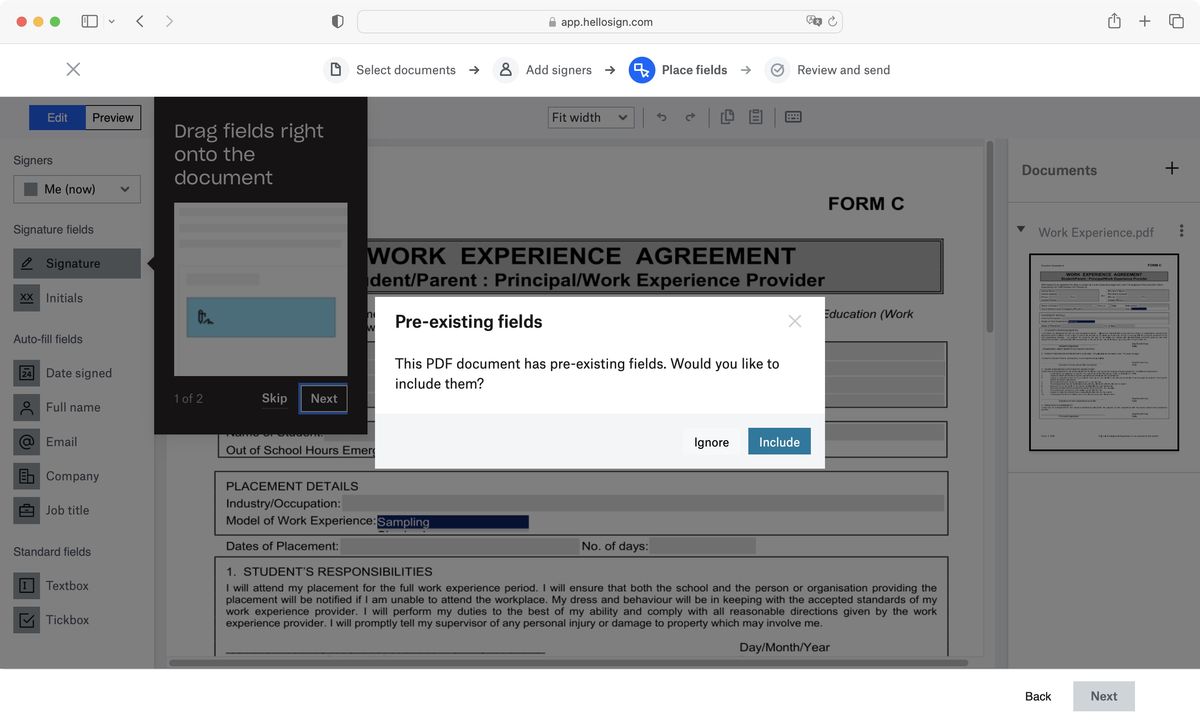This screenshot has height=723, width=1200.
Task: Select the Textbox standard field
Action: click(76, 585)
